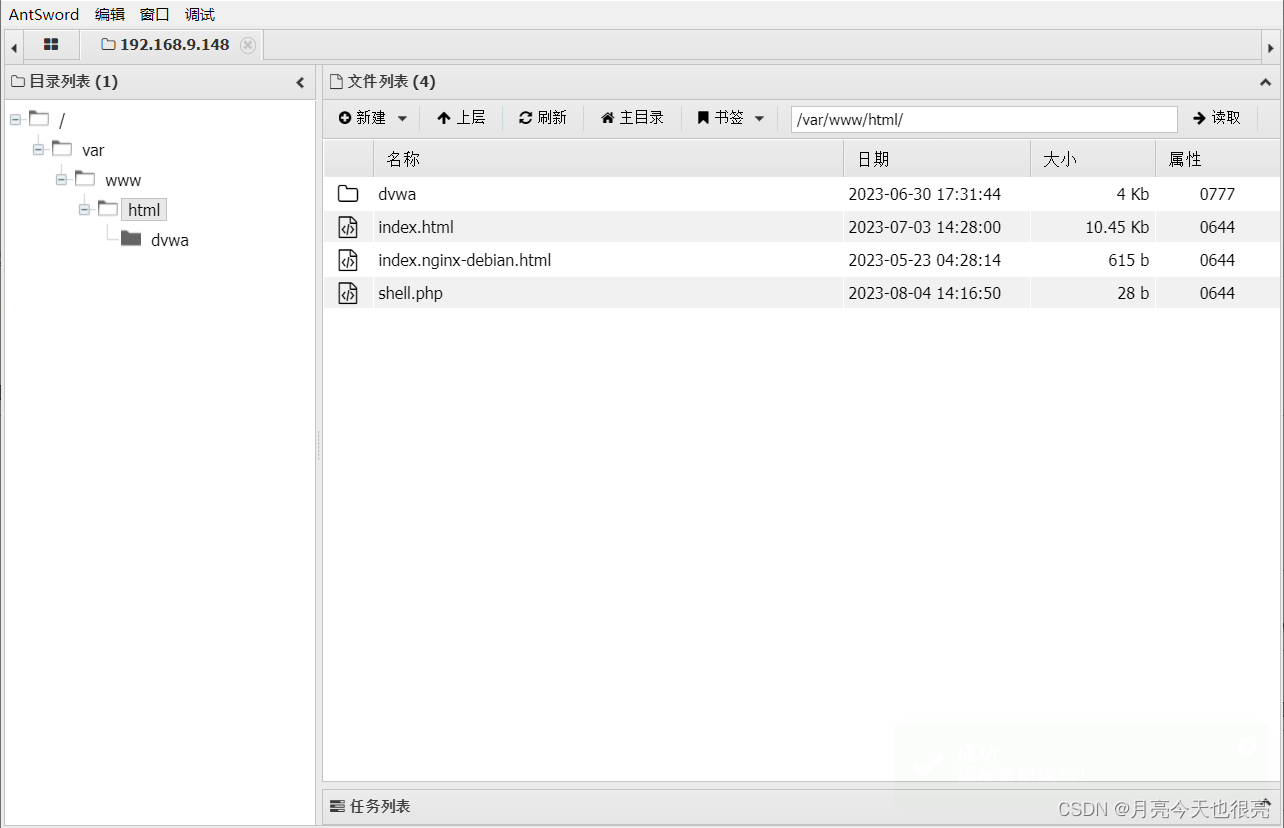Select the index.html file name
The width and height of the screenshot is (1284, 828).
416,227
